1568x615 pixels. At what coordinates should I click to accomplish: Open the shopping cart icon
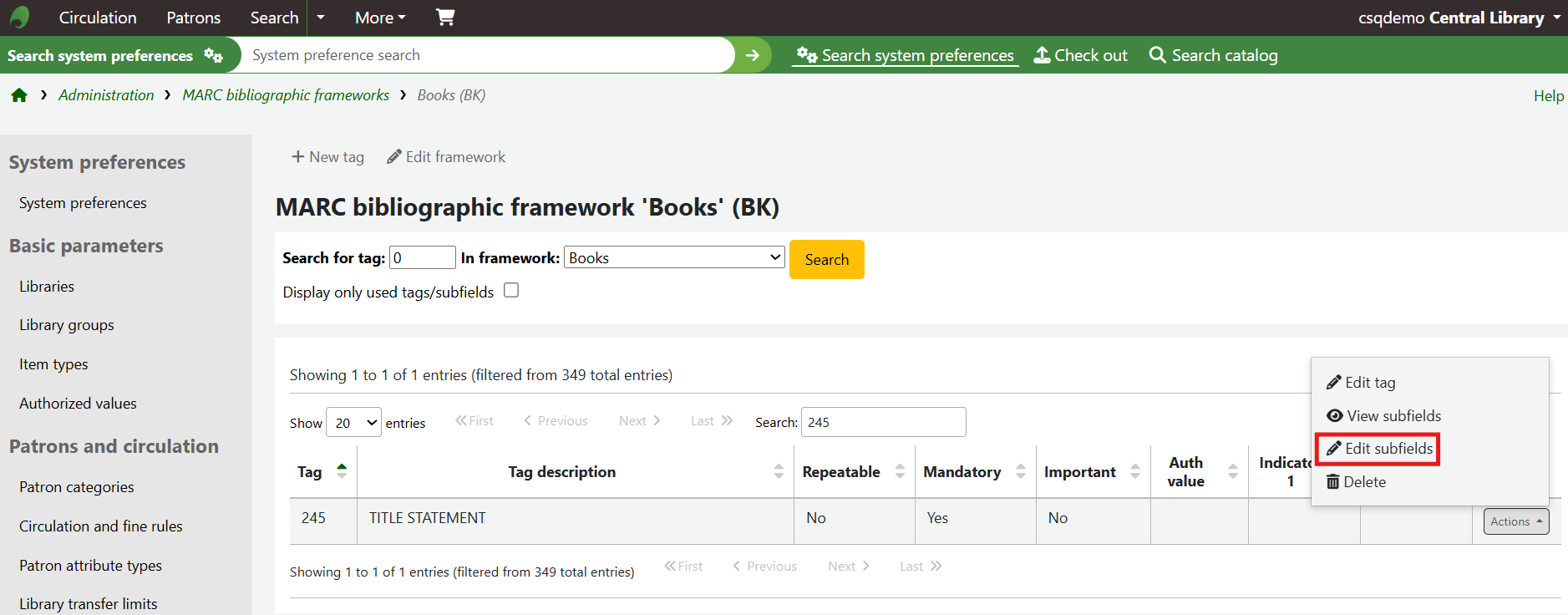pos(445,18)
